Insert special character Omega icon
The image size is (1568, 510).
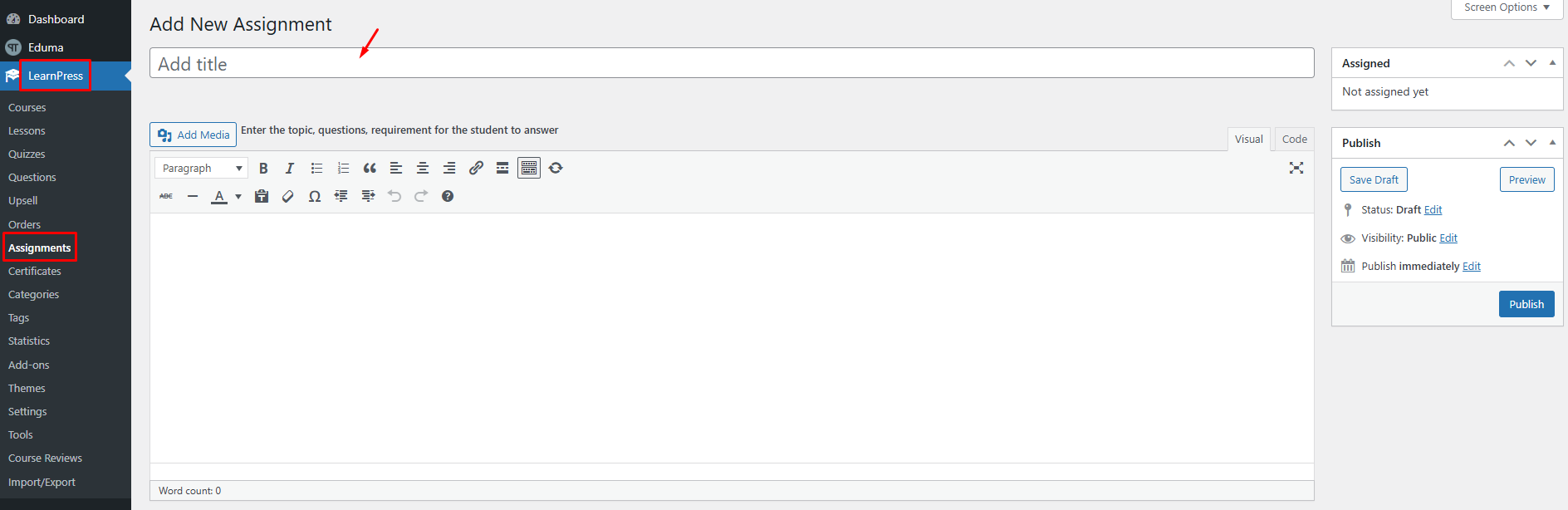click(x=315, y=196)
